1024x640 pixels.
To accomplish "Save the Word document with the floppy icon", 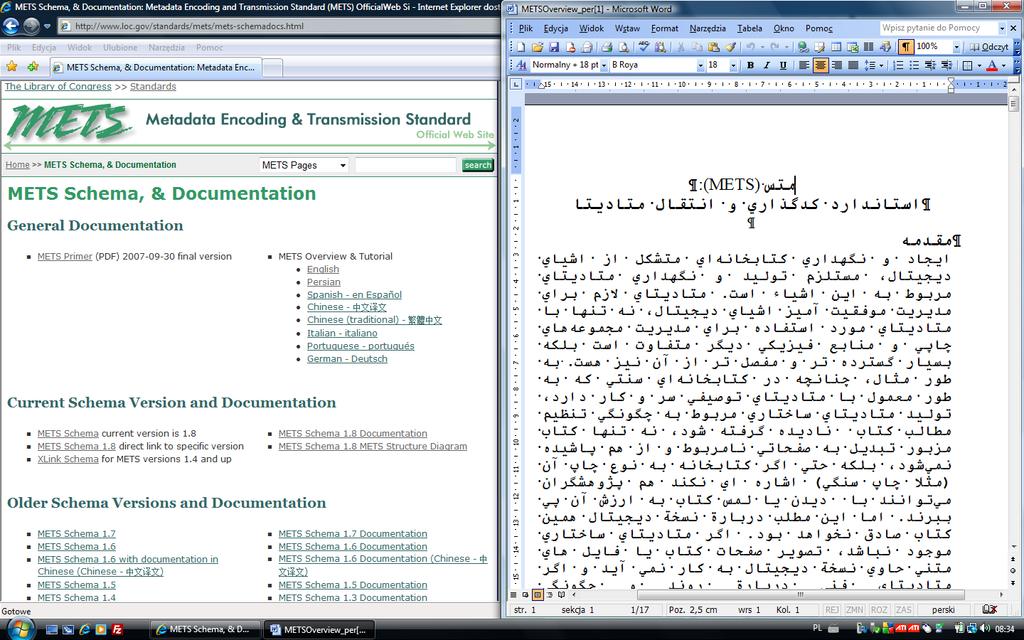I will [554, 47].
